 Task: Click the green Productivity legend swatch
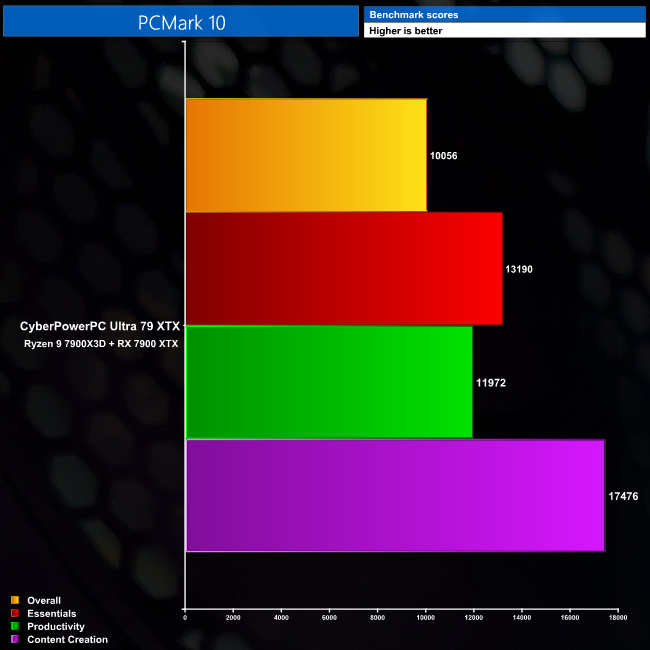click(x=15, y=626)
